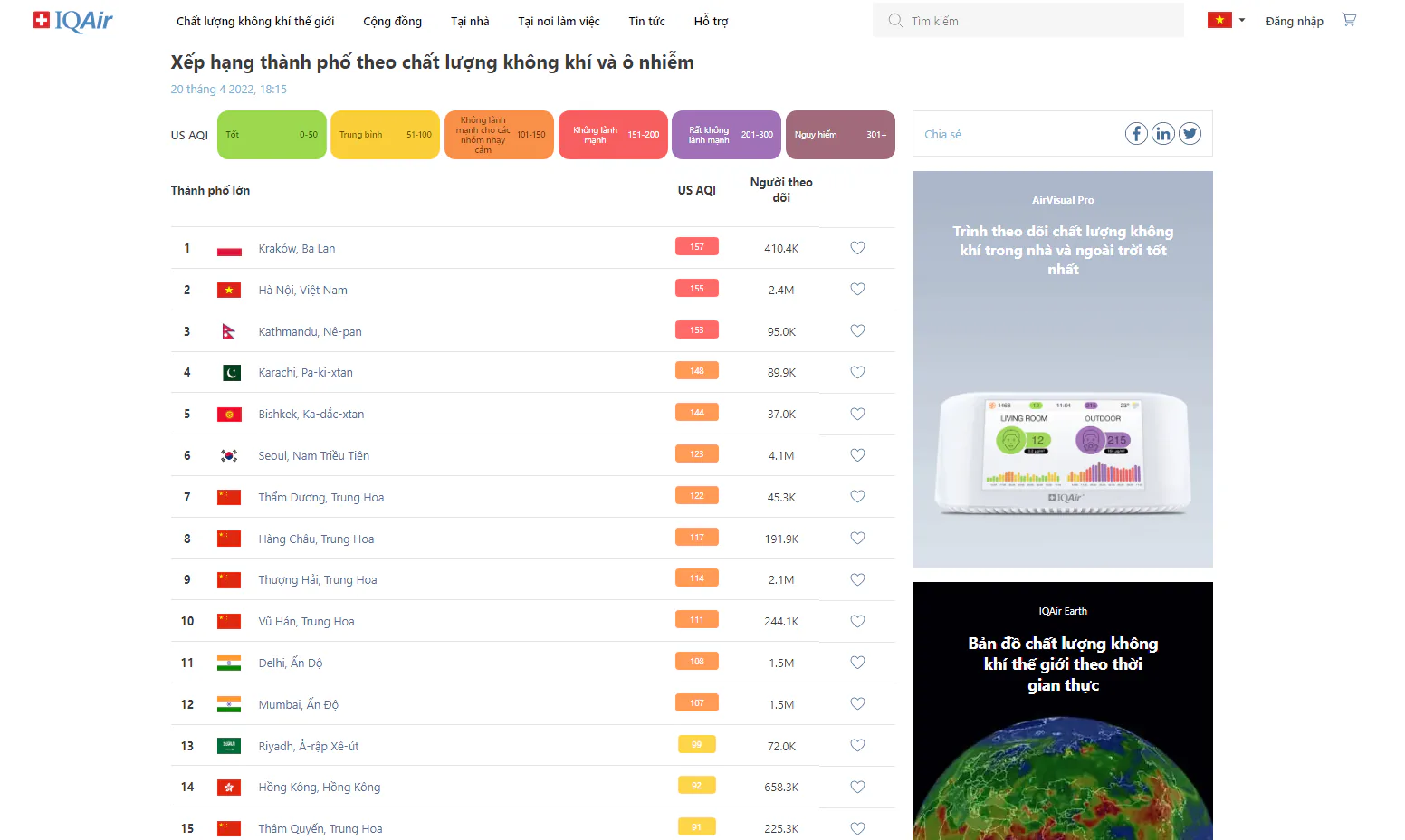Toggle favorite heart for Vũ Hán
Image resolution: width=1405 pixels, height=840 pixels.
(x=857, y=621)
